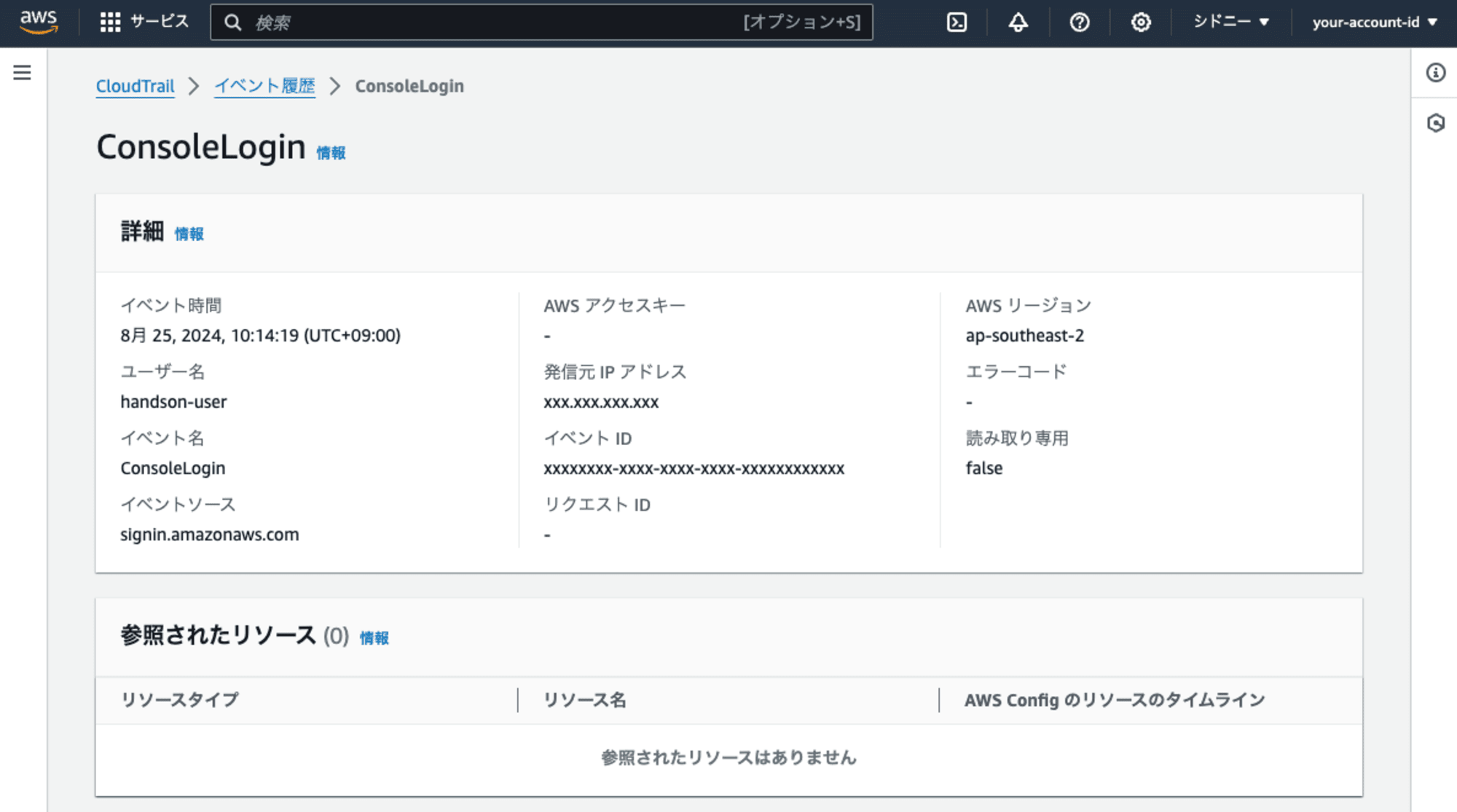The image size is (1457, 812).
Task: Open 情報 link next to ConsoleLogin title
Action: (331, 153)
